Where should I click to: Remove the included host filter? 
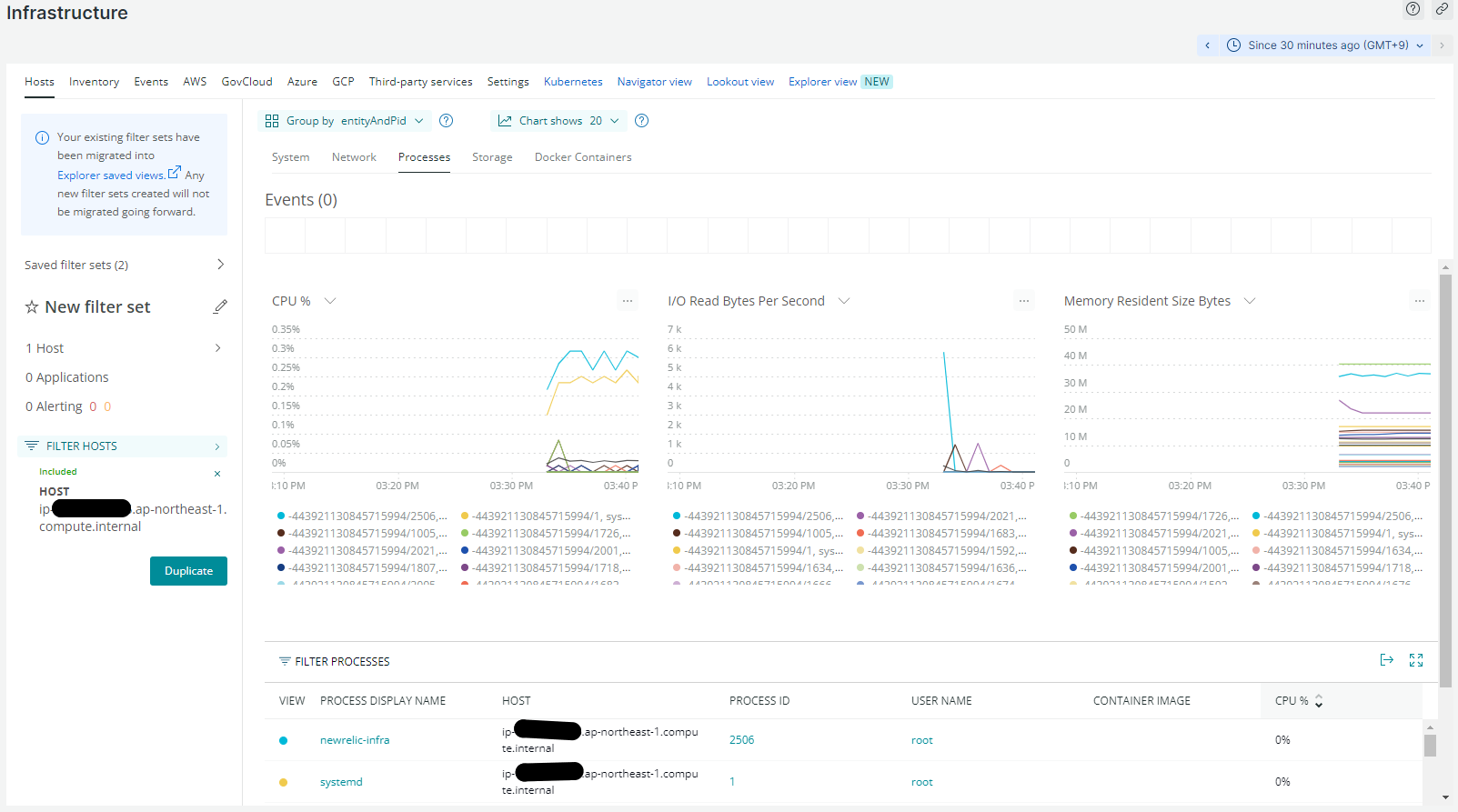(217, 474)
